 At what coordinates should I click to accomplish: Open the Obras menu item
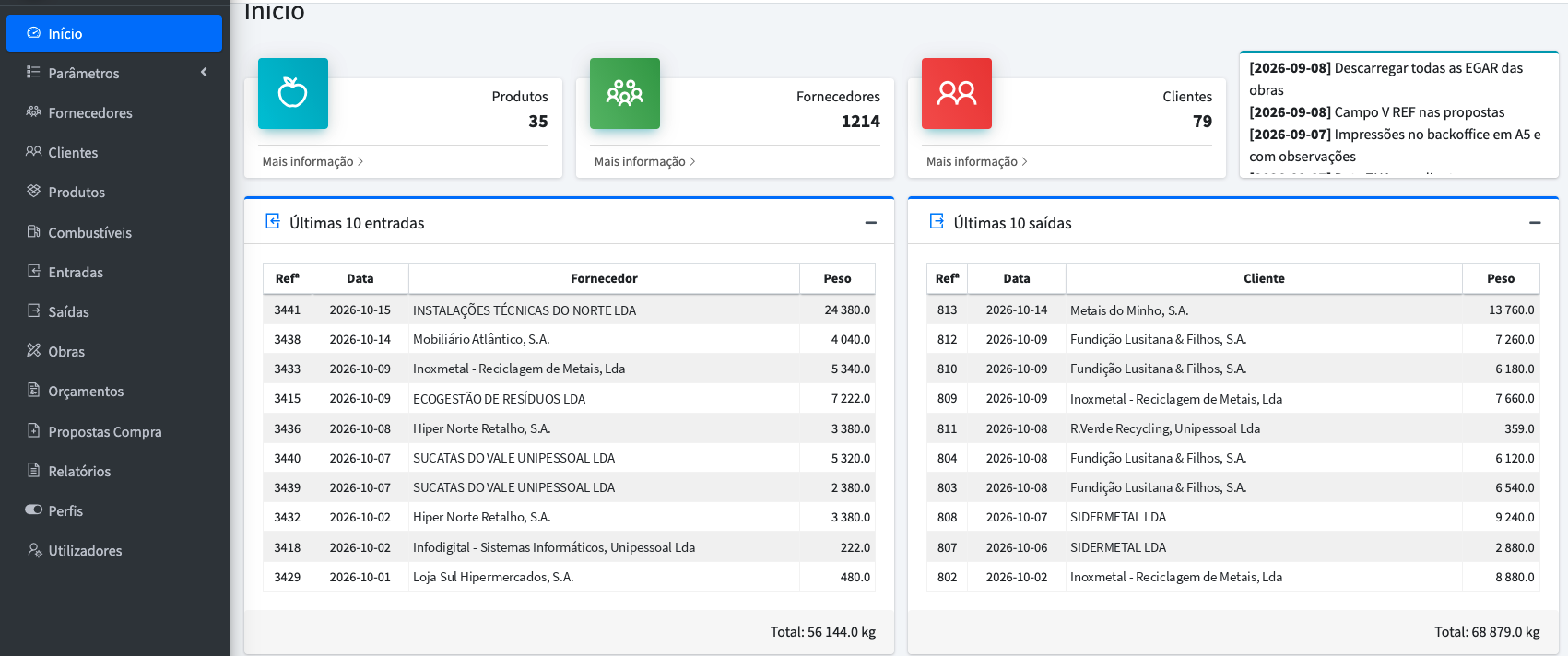(114, 351)
